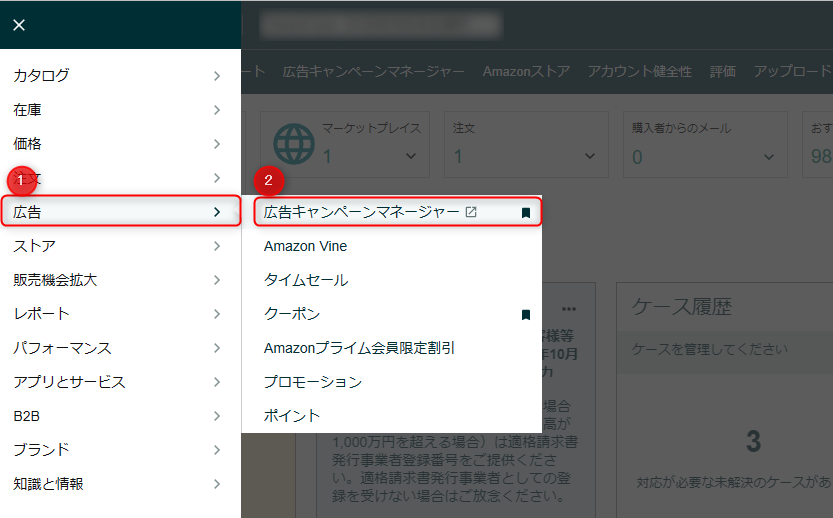
Task: Expand the 購入者からのメール dropdown arrow
Action: coord(769,157)
